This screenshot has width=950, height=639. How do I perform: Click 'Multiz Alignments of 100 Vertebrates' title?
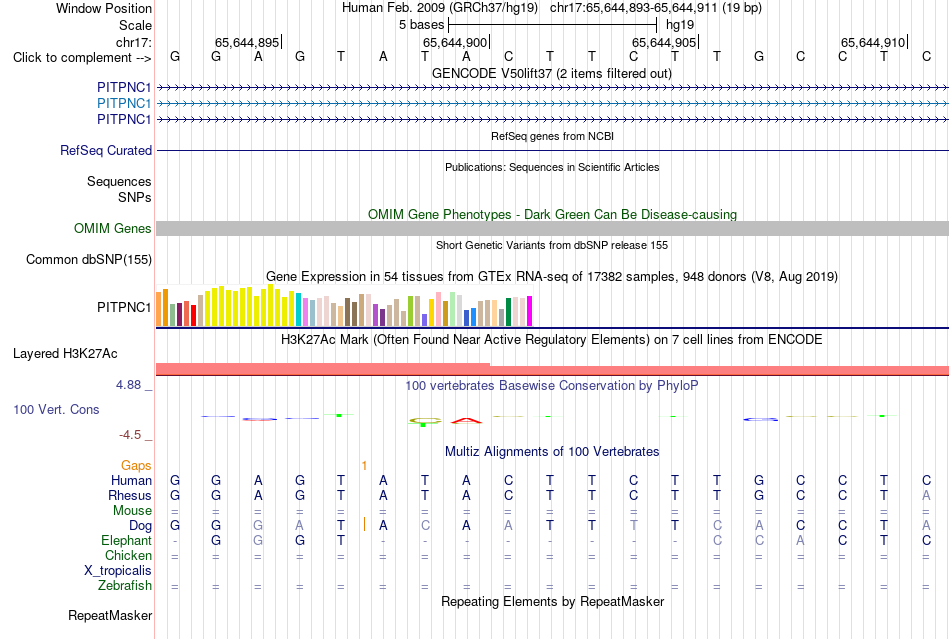[x=552, y=451]
